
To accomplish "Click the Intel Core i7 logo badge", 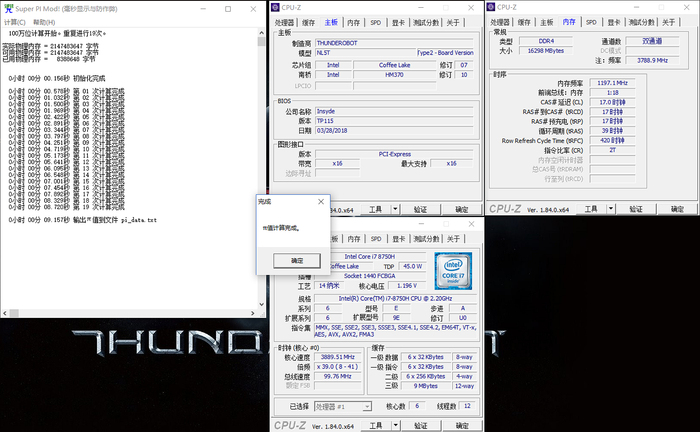I will [x=453, y=271].
